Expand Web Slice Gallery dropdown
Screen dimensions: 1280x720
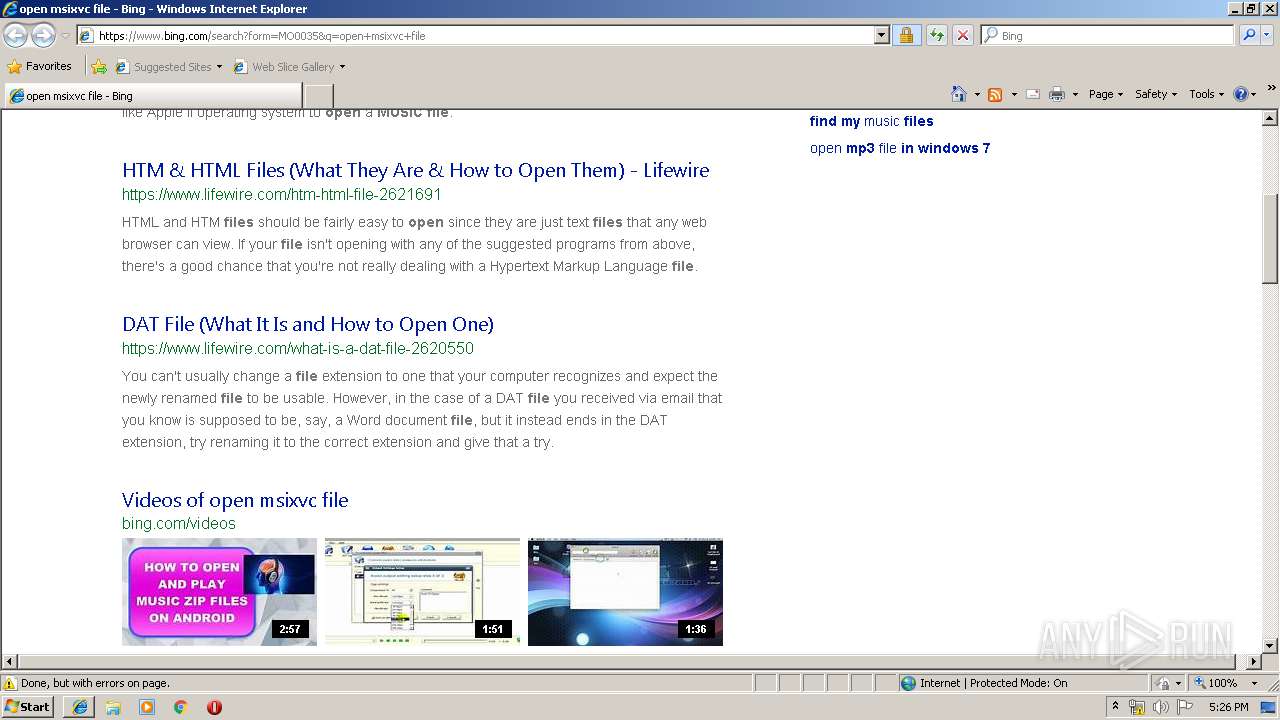coord(342,67)
